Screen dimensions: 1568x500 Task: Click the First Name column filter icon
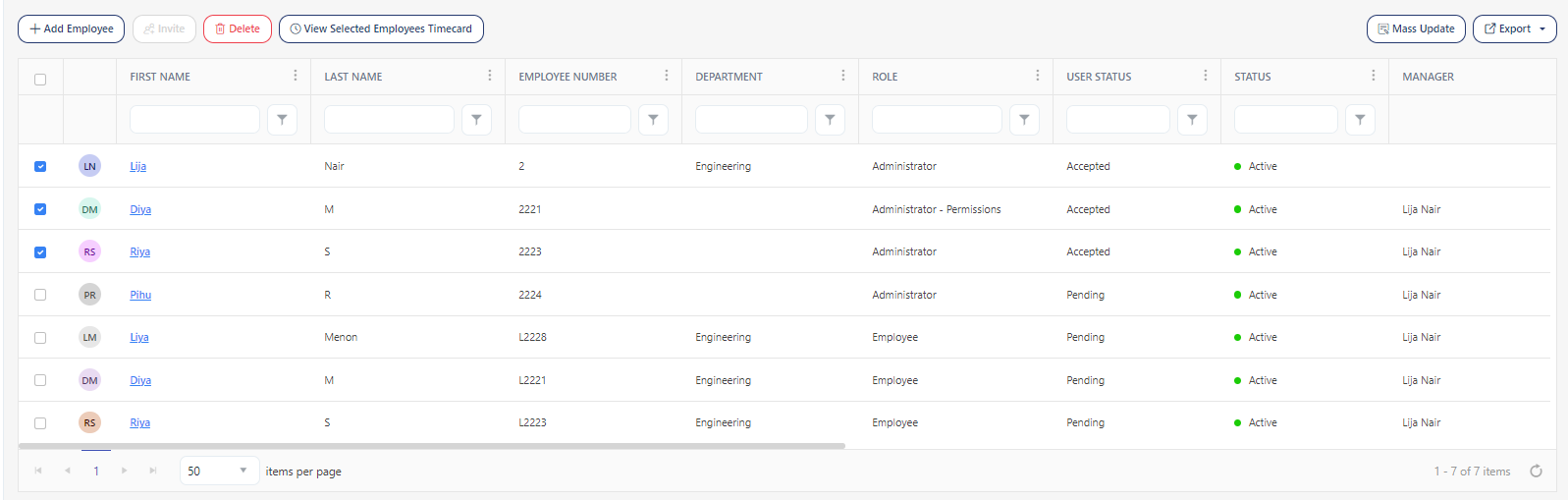(282, 120)
